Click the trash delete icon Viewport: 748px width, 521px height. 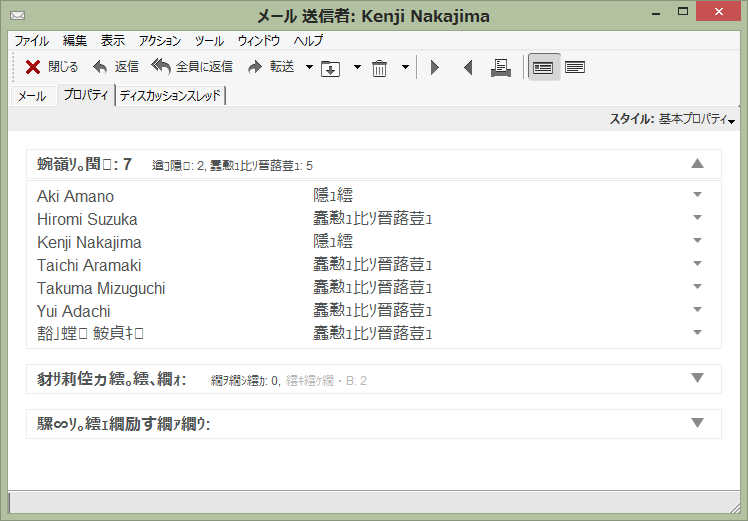(379, 68)
